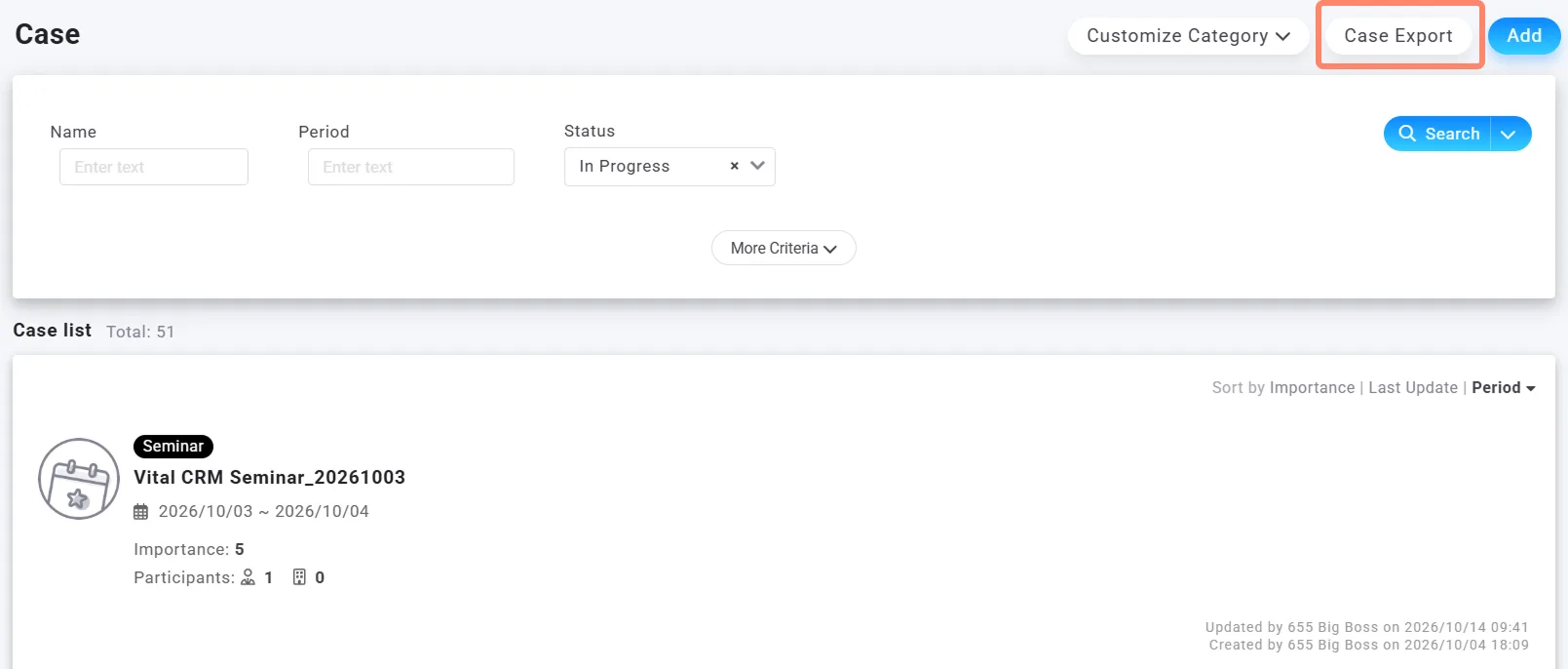Screen dimensions: 1568x669
Task: Open Vital CRM Seminar_20261003 case
Action: pos(269,477)
